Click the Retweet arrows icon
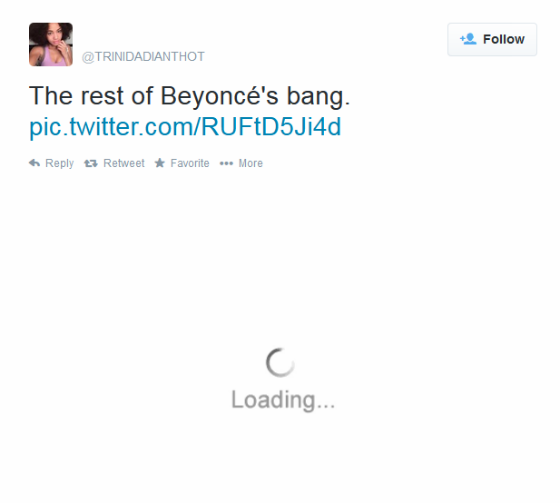Image resolution: width=560 pixels, height=503 pixels. point(91,164)
